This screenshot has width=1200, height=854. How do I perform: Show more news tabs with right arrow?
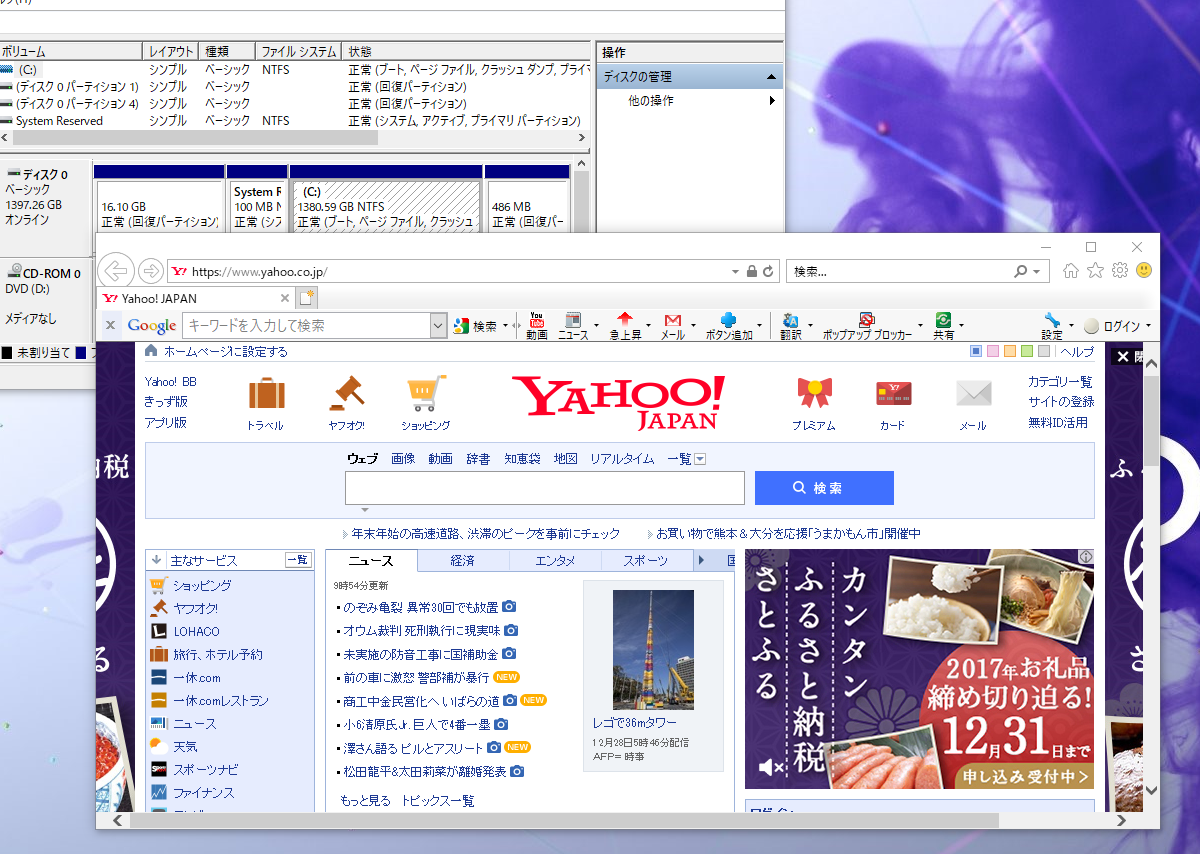coord(701,560)
